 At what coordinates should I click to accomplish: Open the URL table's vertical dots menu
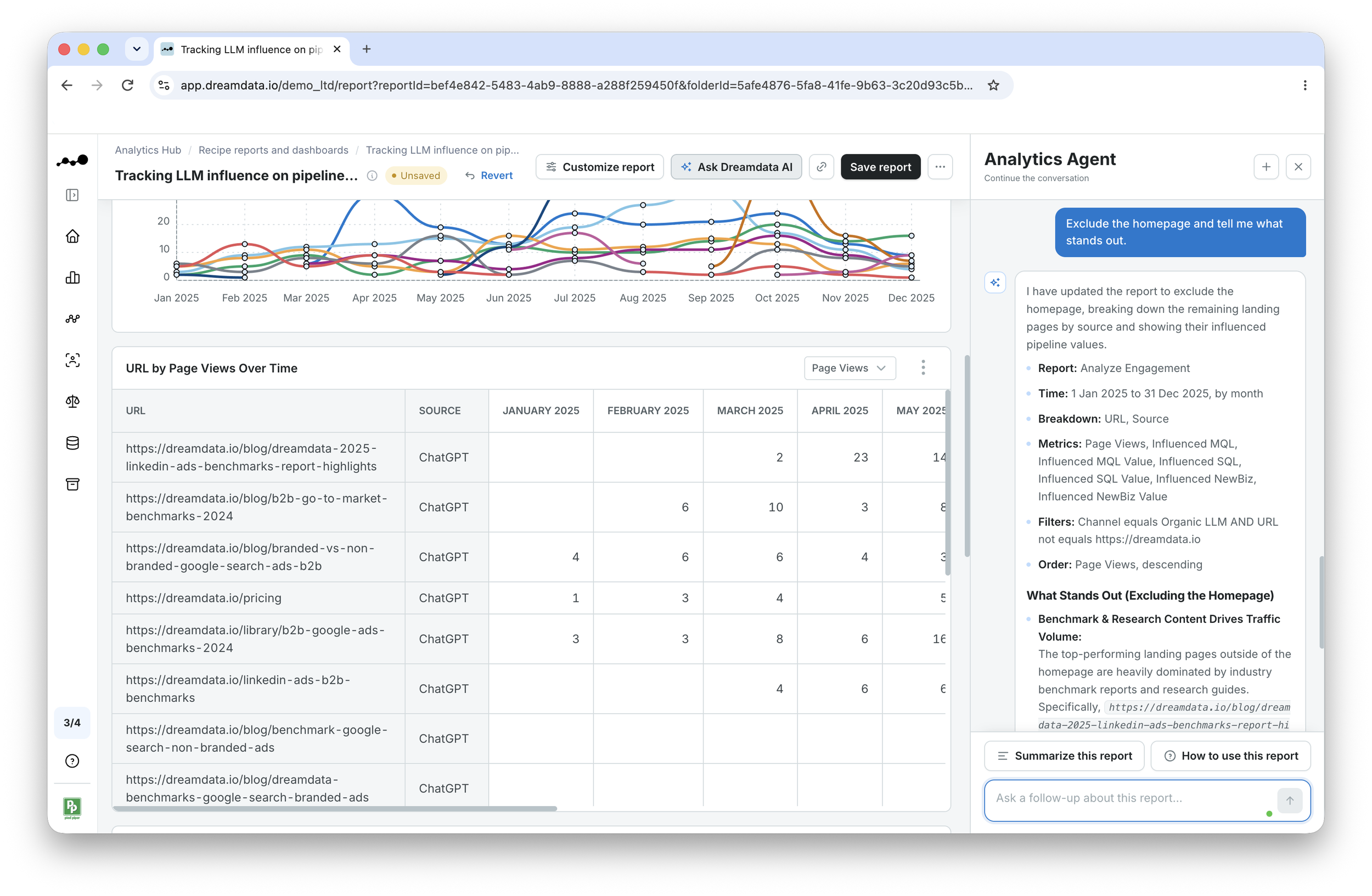[923, 368]
